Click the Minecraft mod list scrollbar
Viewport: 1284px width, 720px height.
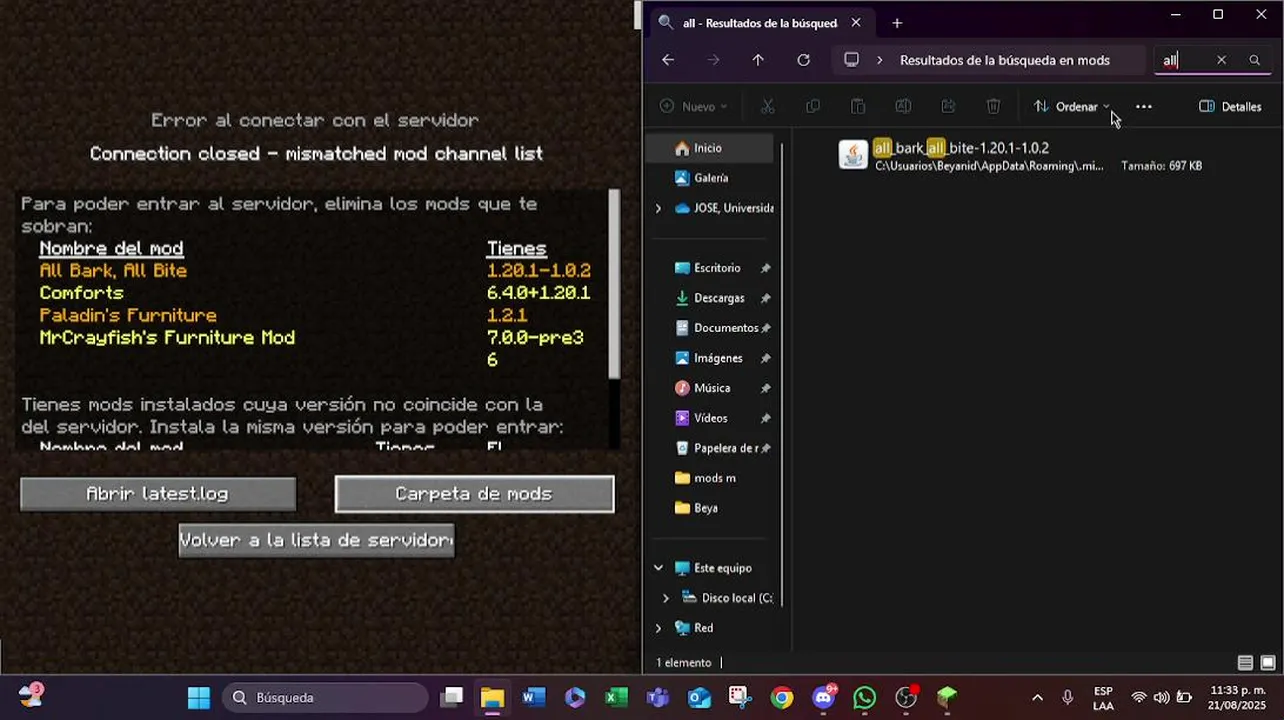(614, 284)
